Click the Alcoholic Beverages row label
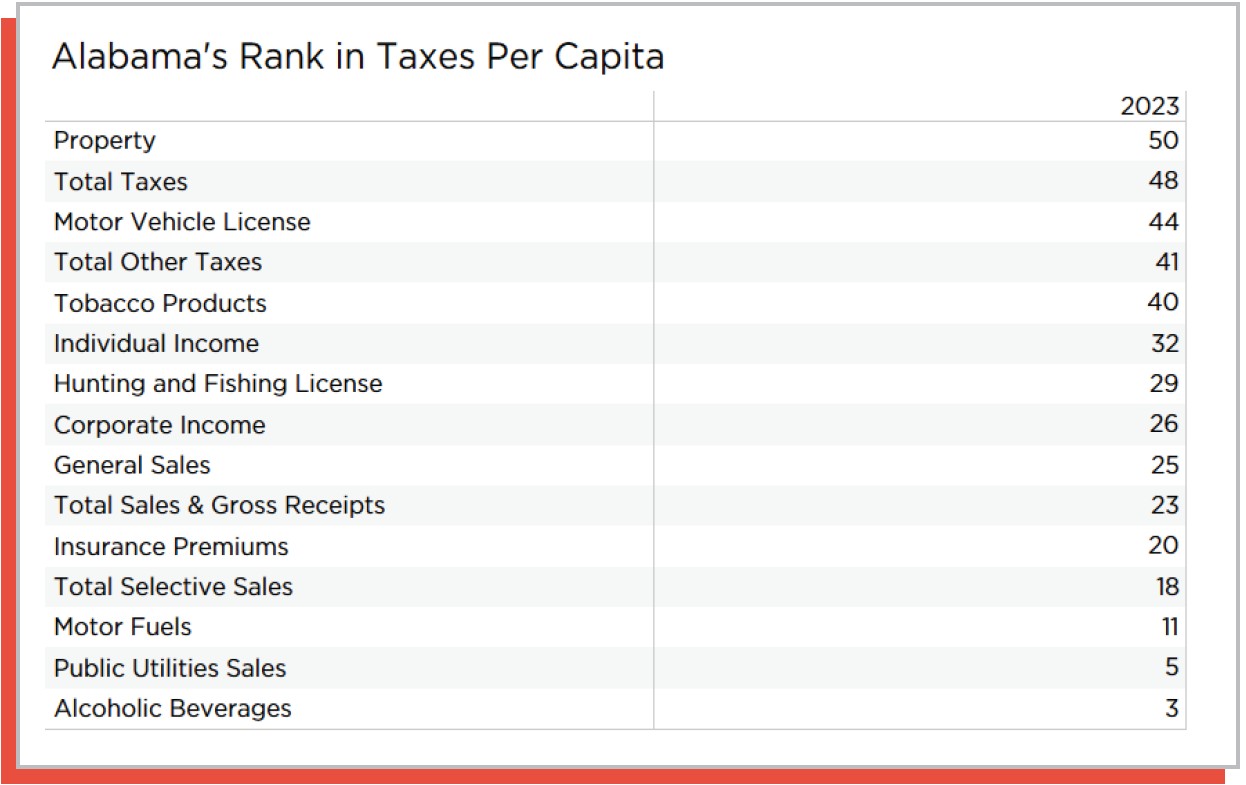The image size is (1246, 785). tap(173, 709)
